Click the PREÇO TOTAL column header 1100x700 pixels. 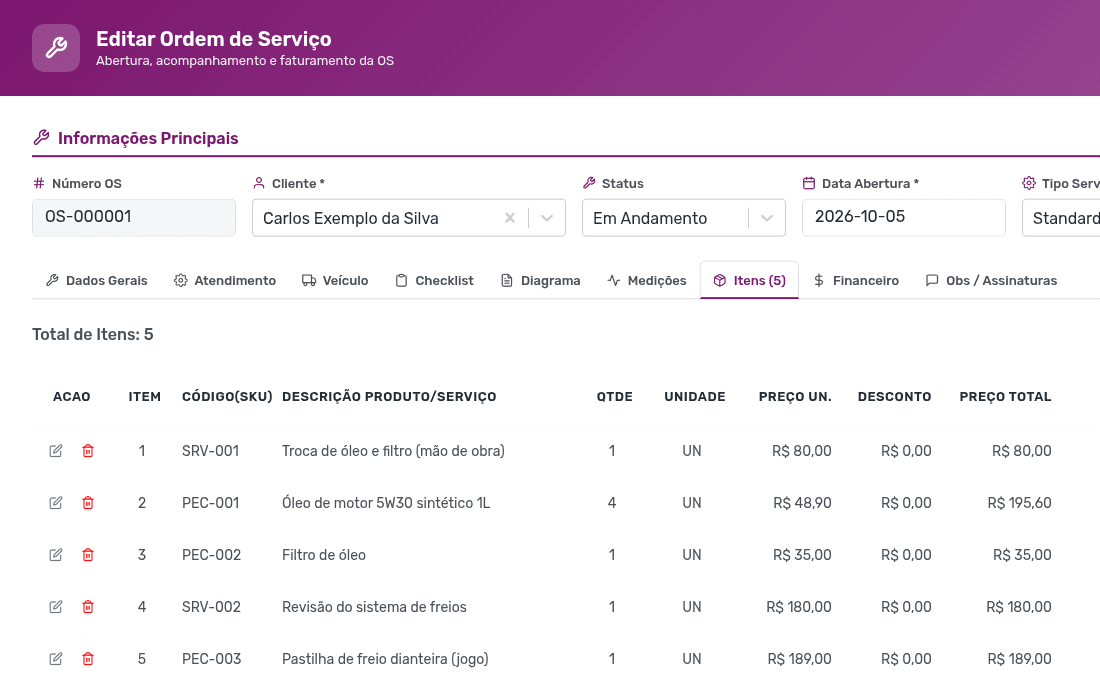(x=1005, y=397)
